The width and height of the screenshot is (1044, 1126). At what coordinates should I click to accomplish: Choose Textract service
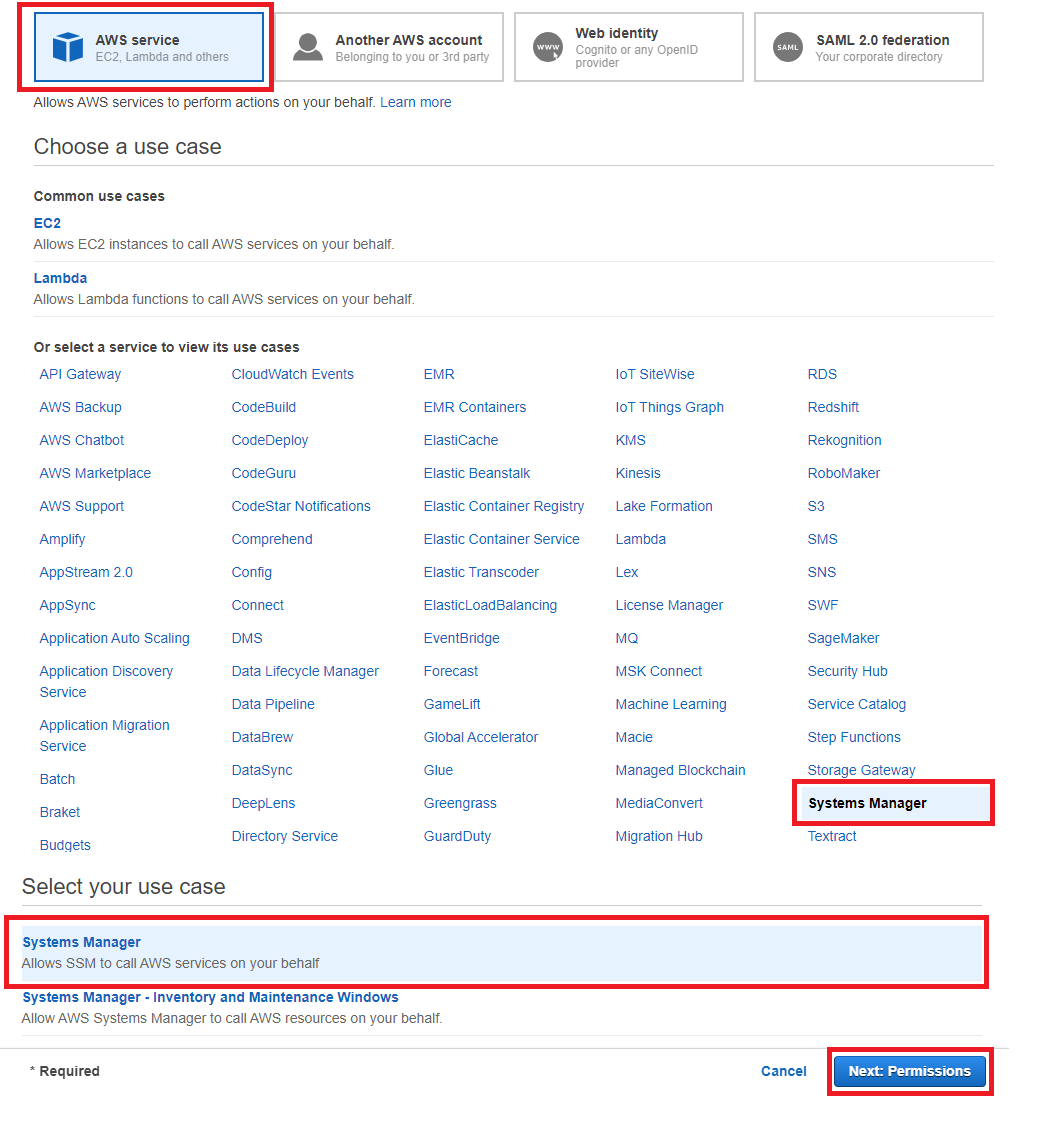[832, 837]
